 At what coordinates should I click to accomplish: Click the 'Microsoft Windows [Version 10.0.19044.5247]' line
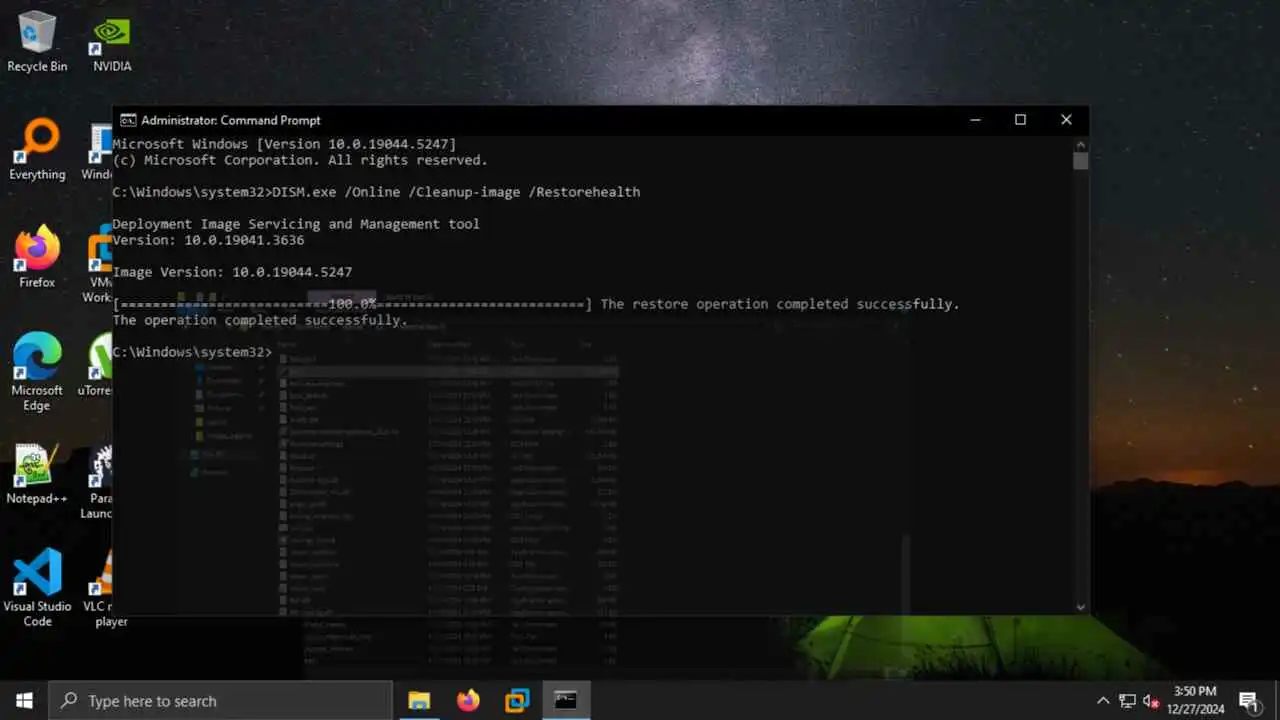tap(284, 144)
